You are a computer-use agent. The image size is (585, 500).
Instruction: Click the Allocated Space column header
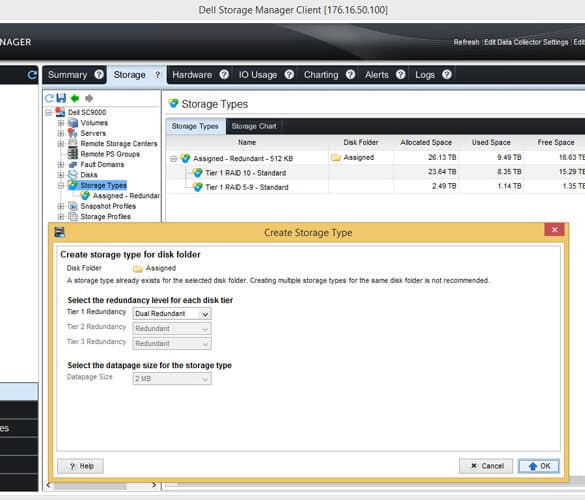426,142
